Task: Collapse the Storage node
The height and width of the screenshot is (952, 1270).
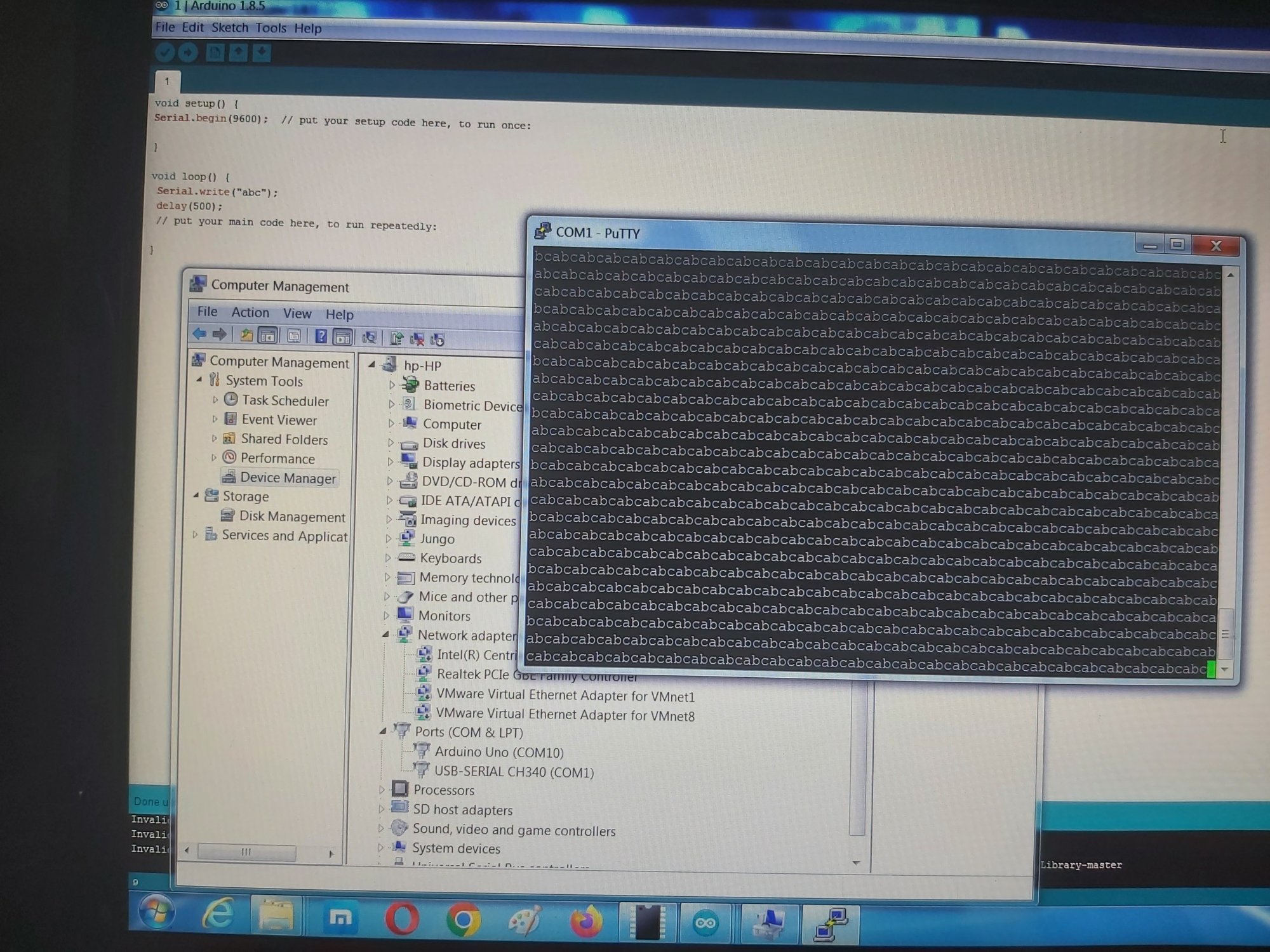Action: [196, 495]
